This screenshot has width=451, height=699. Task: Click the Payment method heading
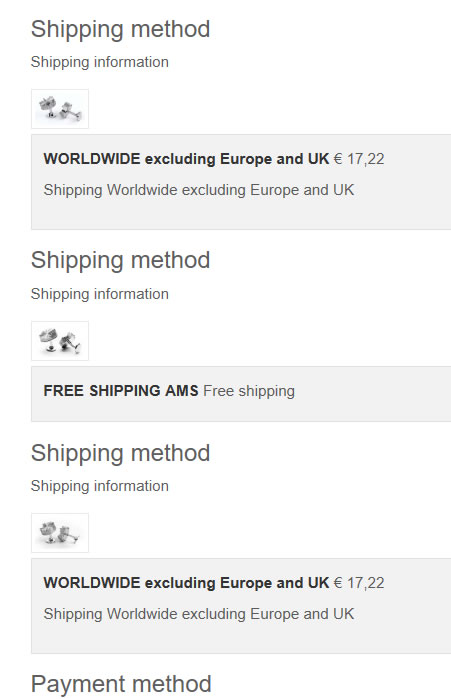(121, 684)
